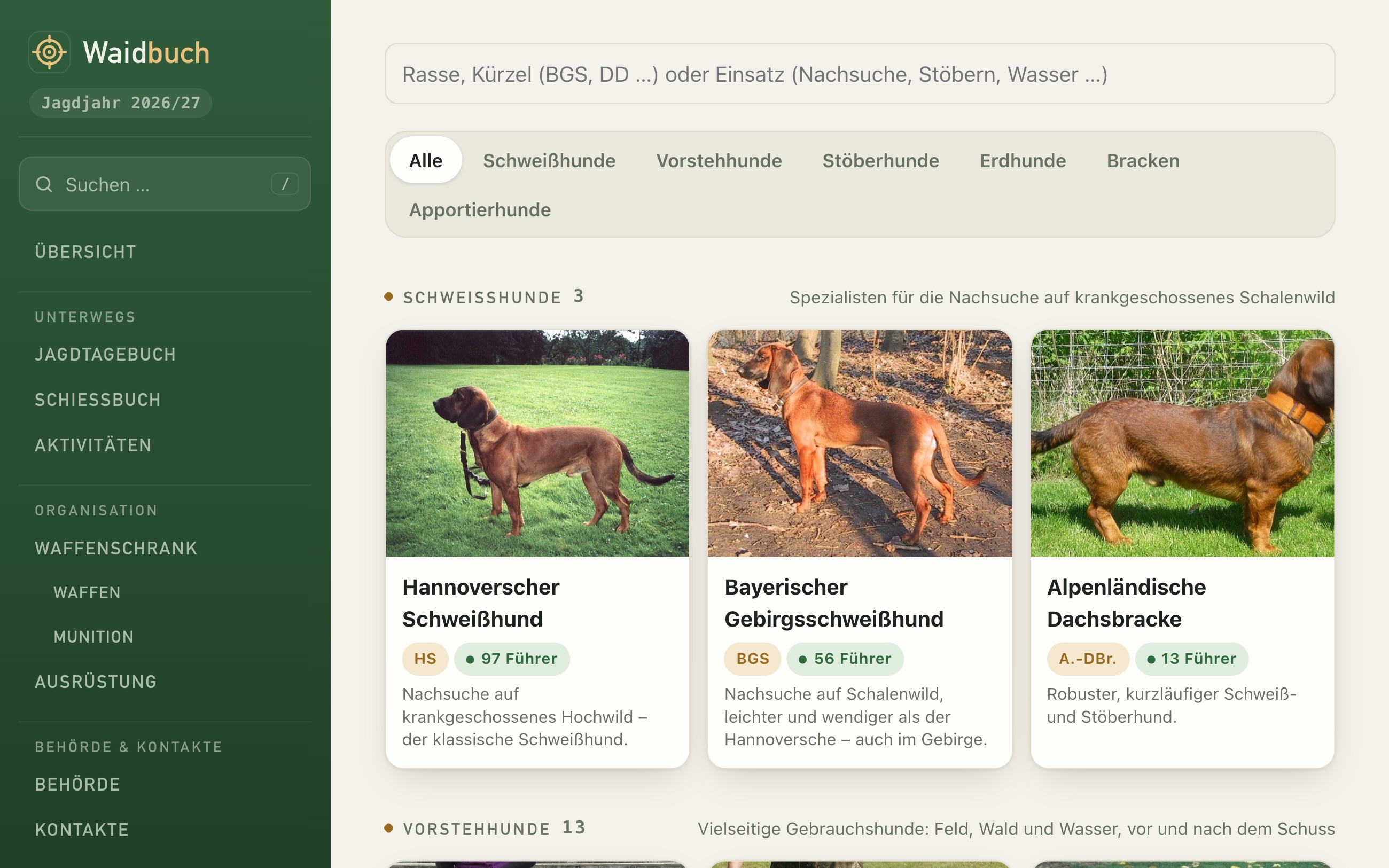Open the Munition sub-item
Screen dimensions: 1389x868
[x=93, y=637]
